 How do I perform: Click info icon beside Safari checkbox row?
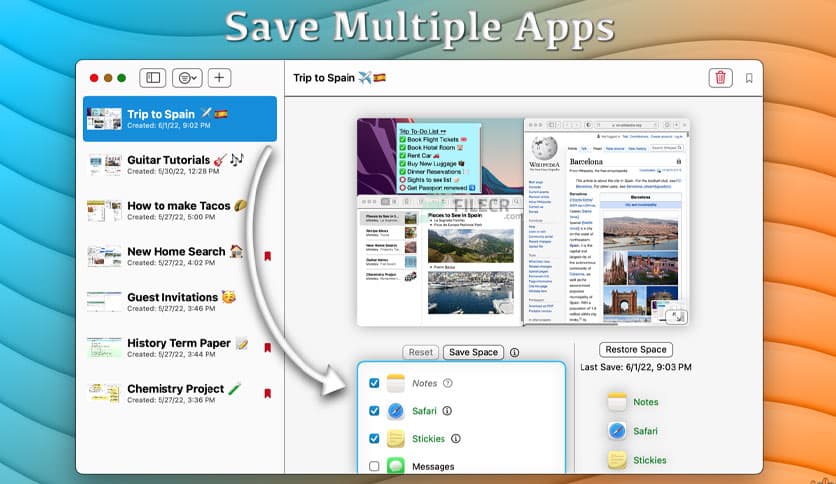(x=447, y=410)
